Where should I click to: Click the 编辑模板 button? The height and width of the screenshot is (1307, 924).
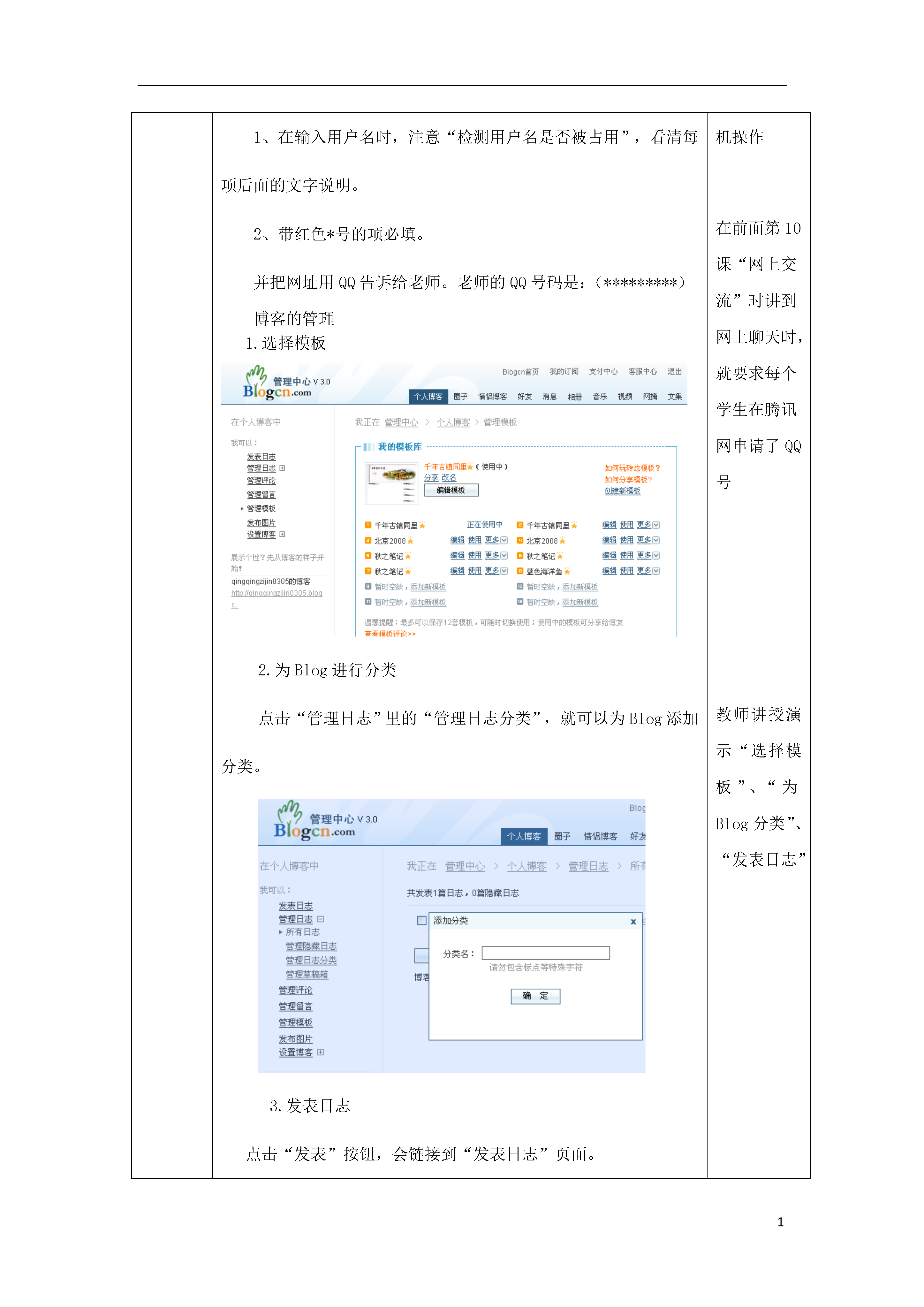[x=451, y=490]
